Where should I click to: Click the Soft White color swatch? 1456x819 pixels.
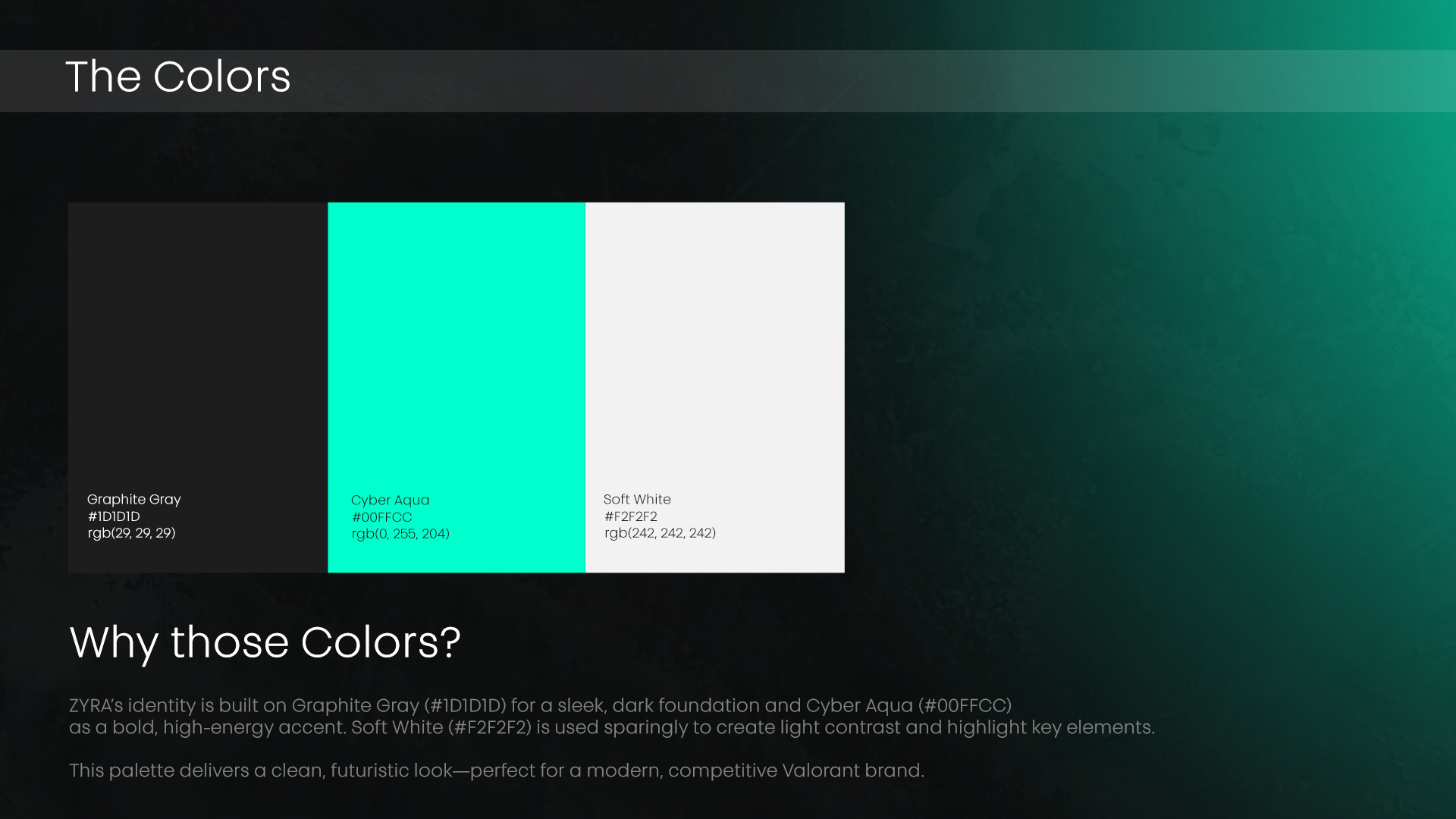(x=714, y=341)
